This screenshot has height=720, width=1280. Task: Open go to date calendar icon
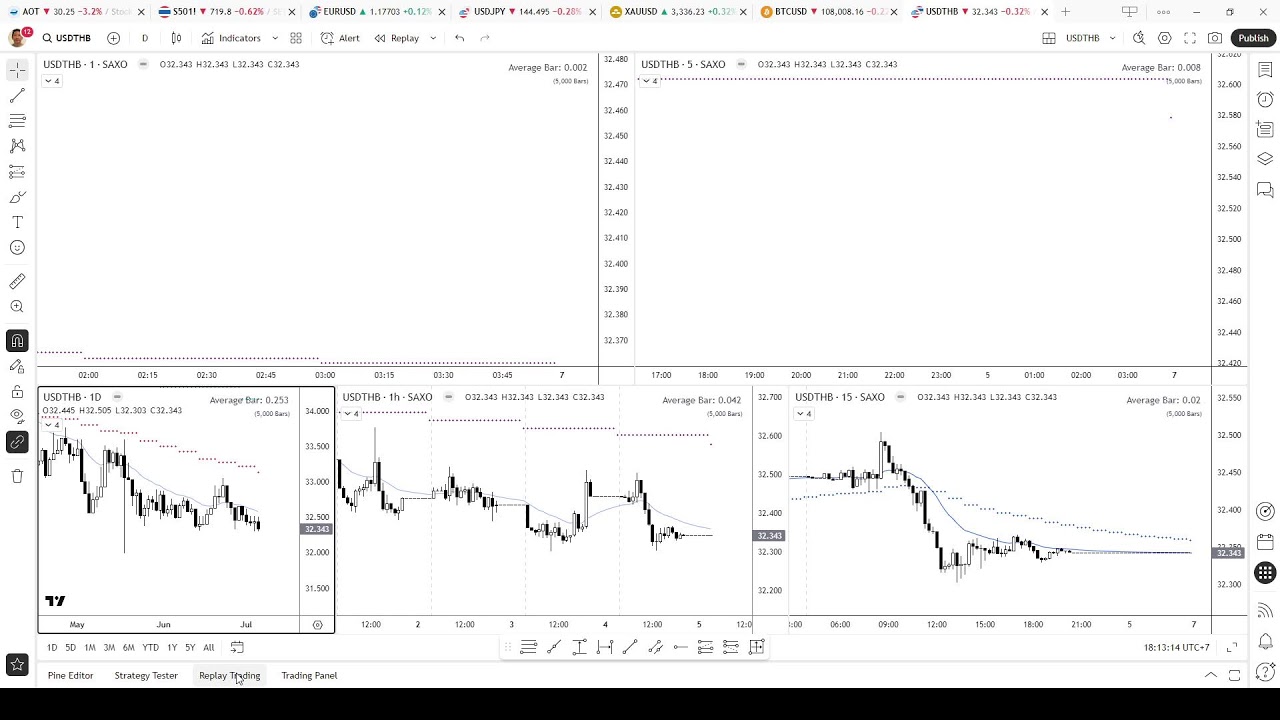pyautogui.click(x=237, y=648)
